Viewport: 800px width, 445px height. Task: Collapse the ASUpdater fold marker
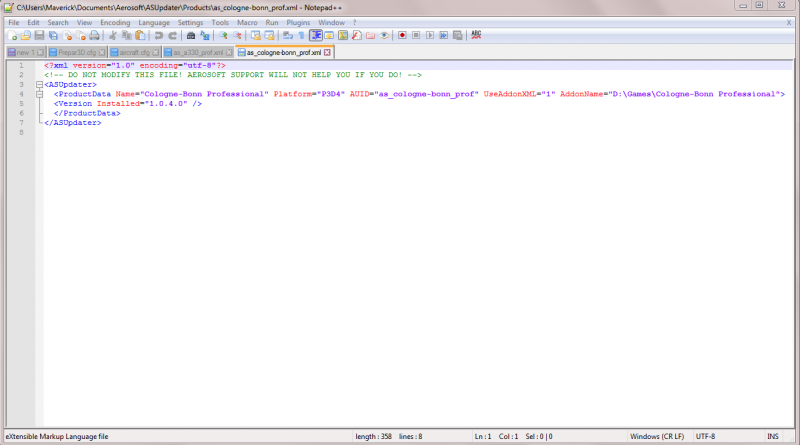point(39,85)
